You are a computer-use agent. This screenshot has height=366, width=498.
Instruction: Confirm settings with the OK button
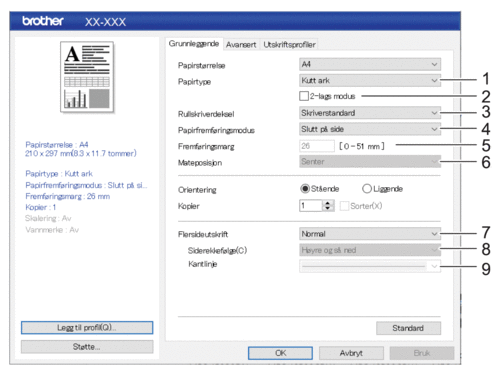tap(280, 353)
